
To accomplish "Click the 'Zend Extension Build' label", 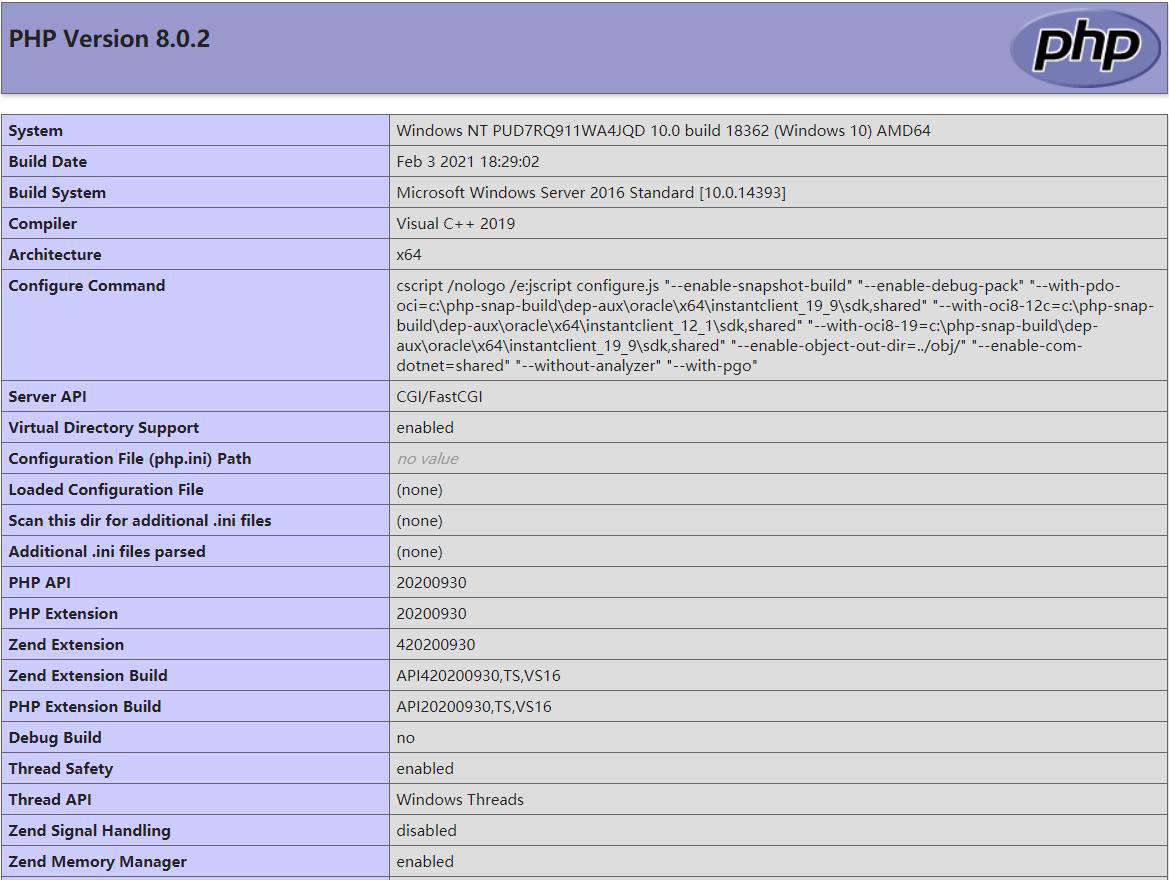I will click(88, 676).
